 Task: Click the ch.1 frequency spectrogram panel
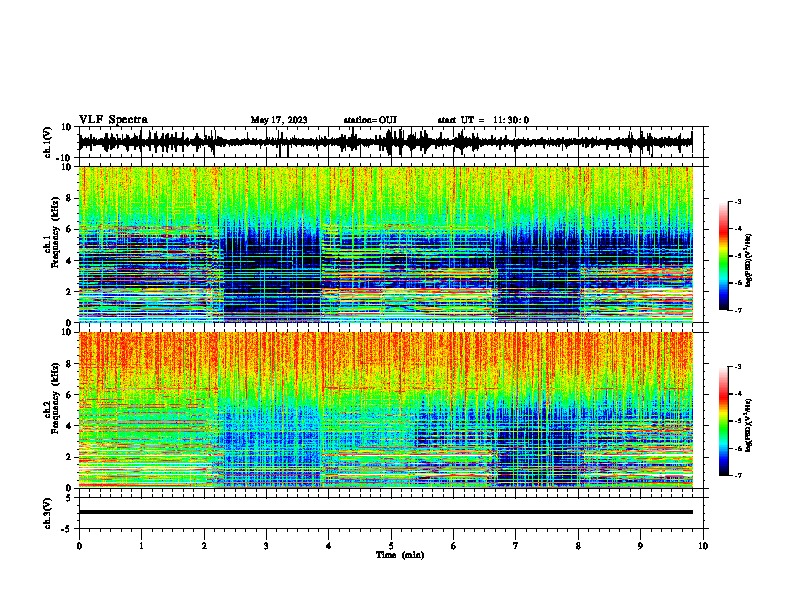coord(385,244)
